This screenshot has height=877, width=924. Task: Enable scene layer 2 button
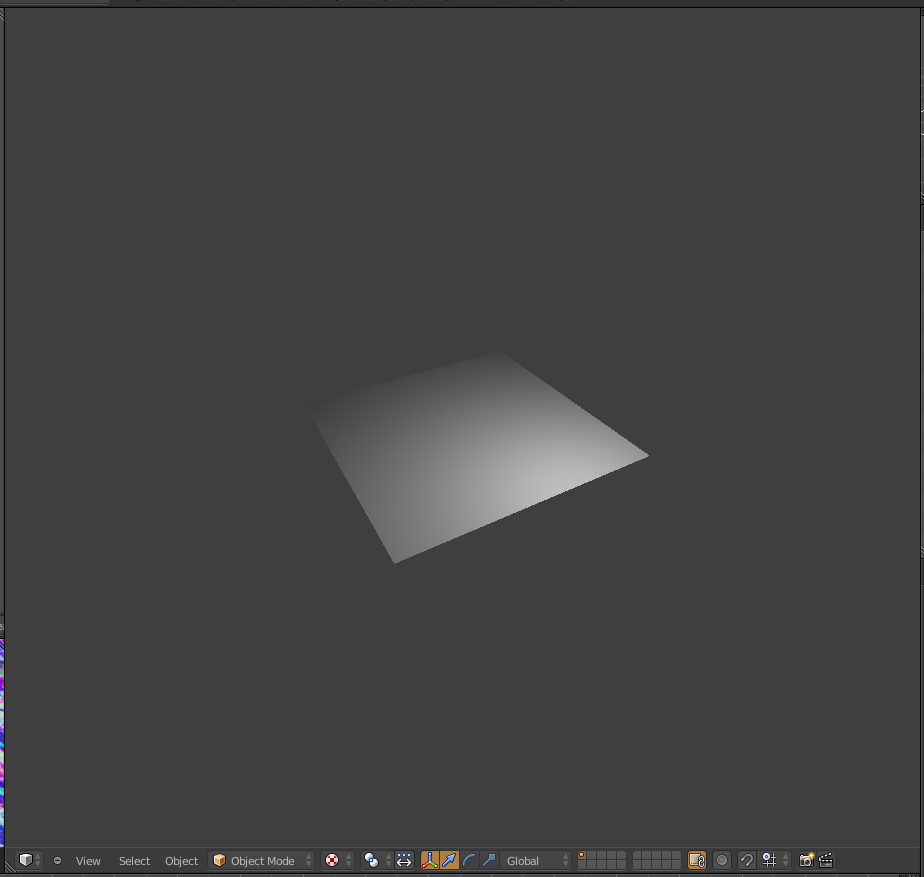592,856
